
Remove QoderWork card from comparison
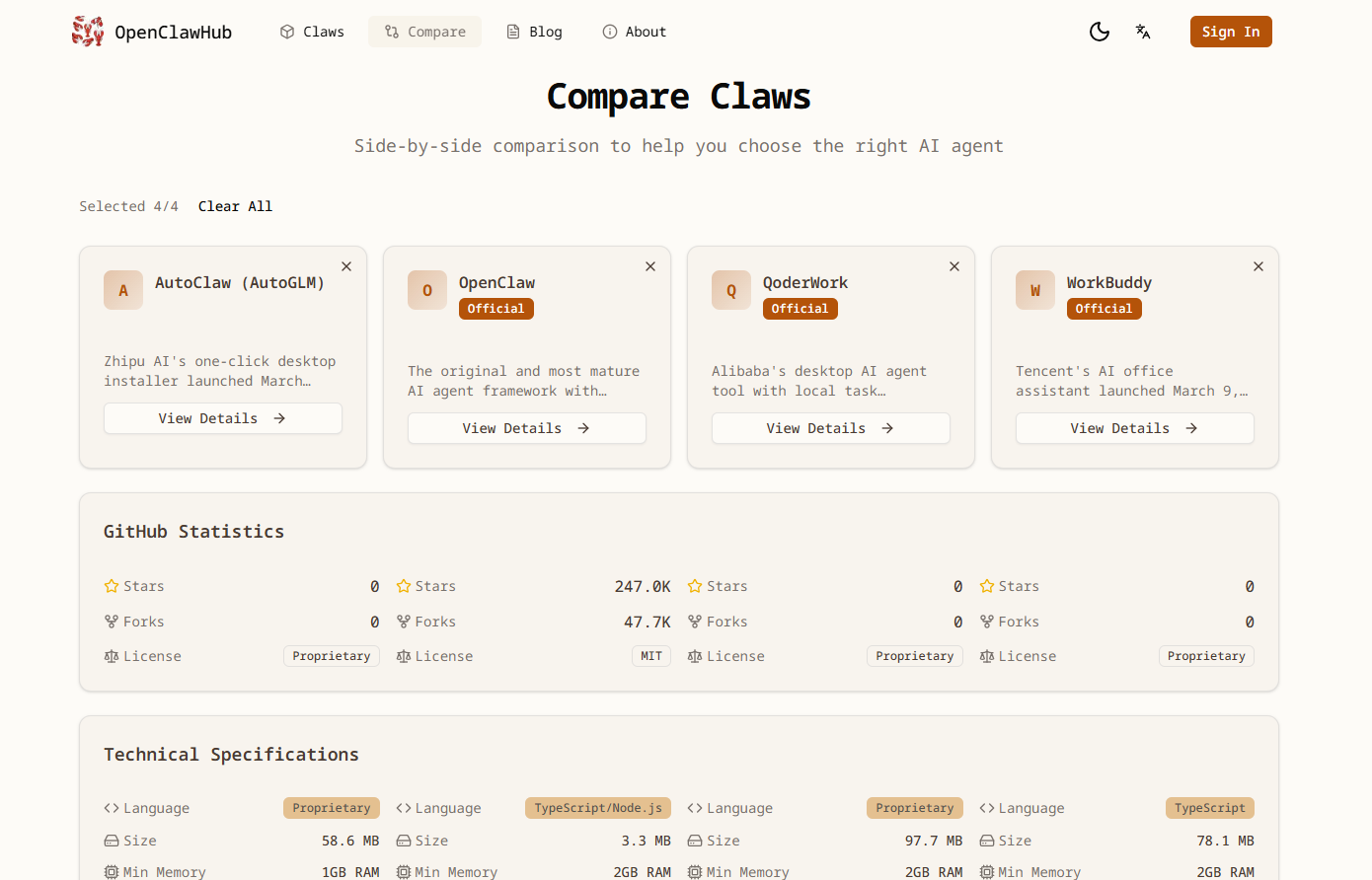click(954, 266)
